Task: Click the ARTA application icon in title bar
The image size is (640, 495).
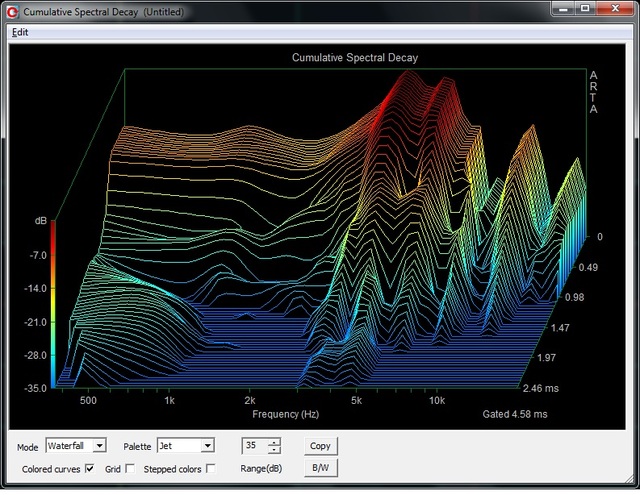Action: click(x=12, y=10)
